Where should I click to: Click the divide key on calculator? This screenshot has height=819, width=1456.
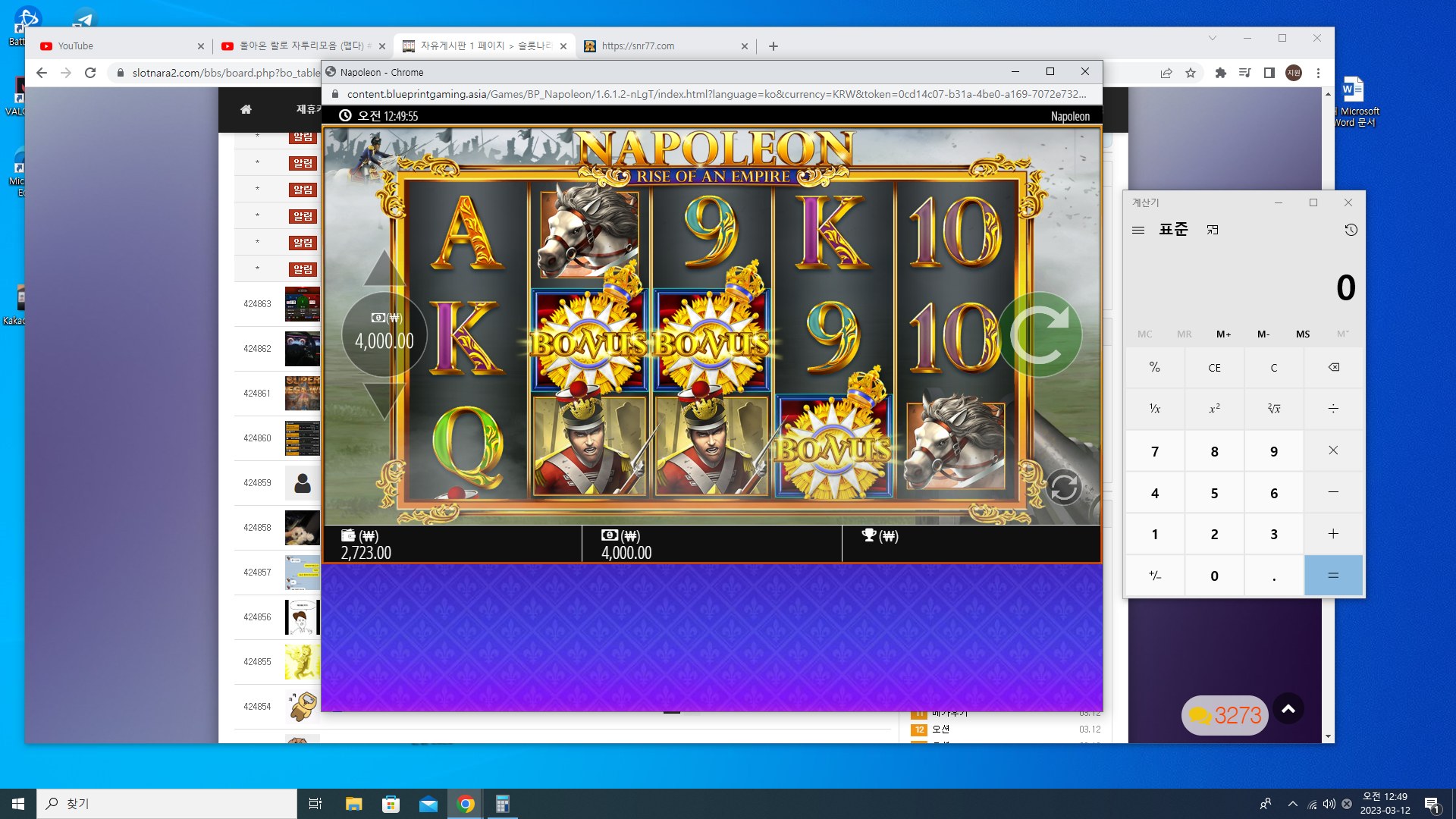[1333, 409]
